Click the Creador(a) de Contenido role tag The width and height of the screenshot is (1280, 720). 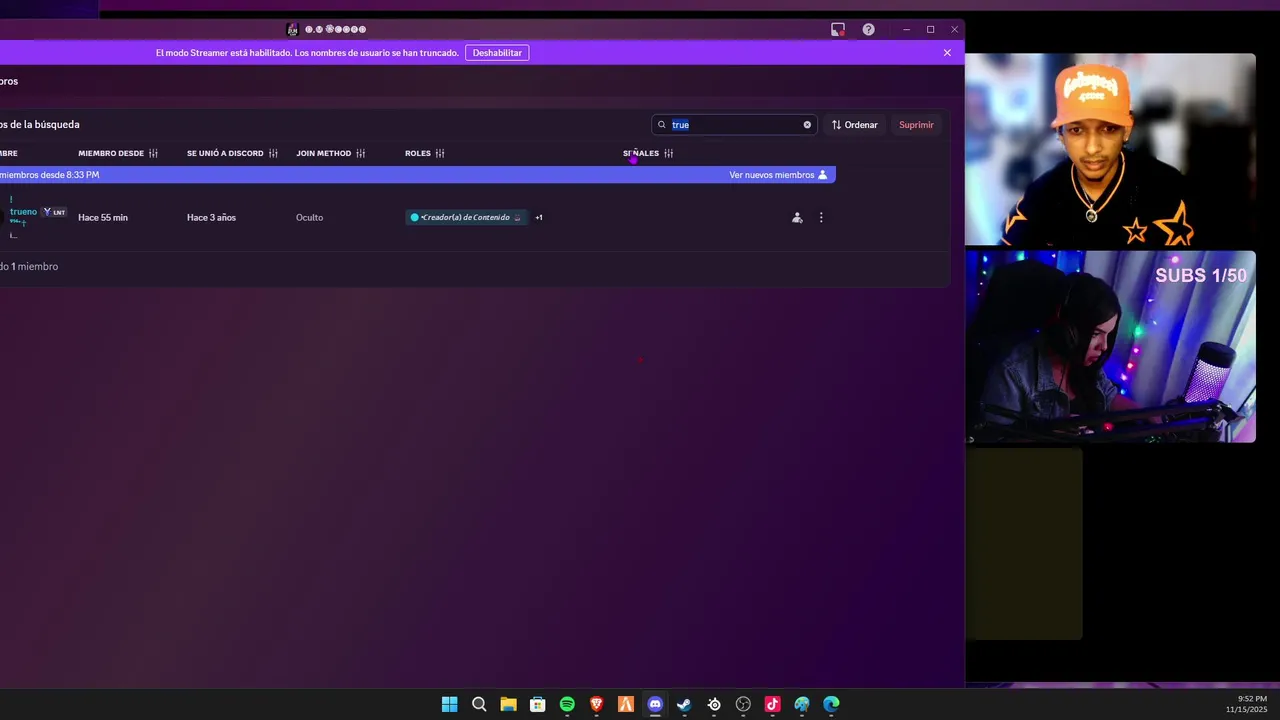point(466,217)
